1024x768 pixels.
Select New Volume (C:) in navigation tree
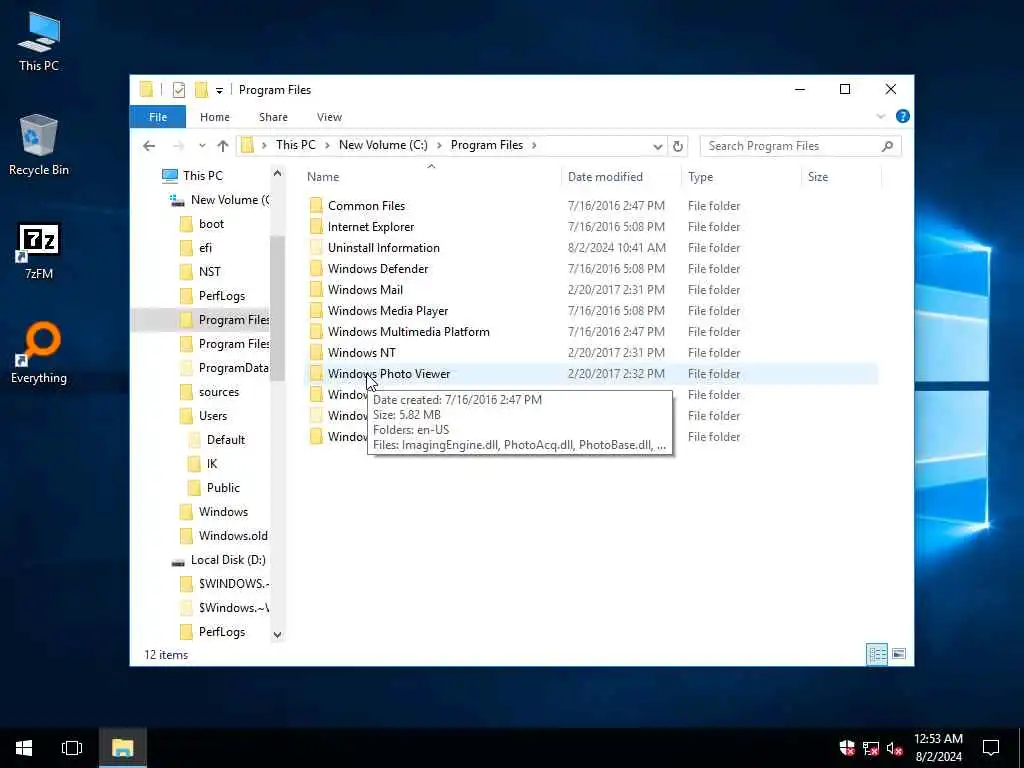(x=229, y=200)
